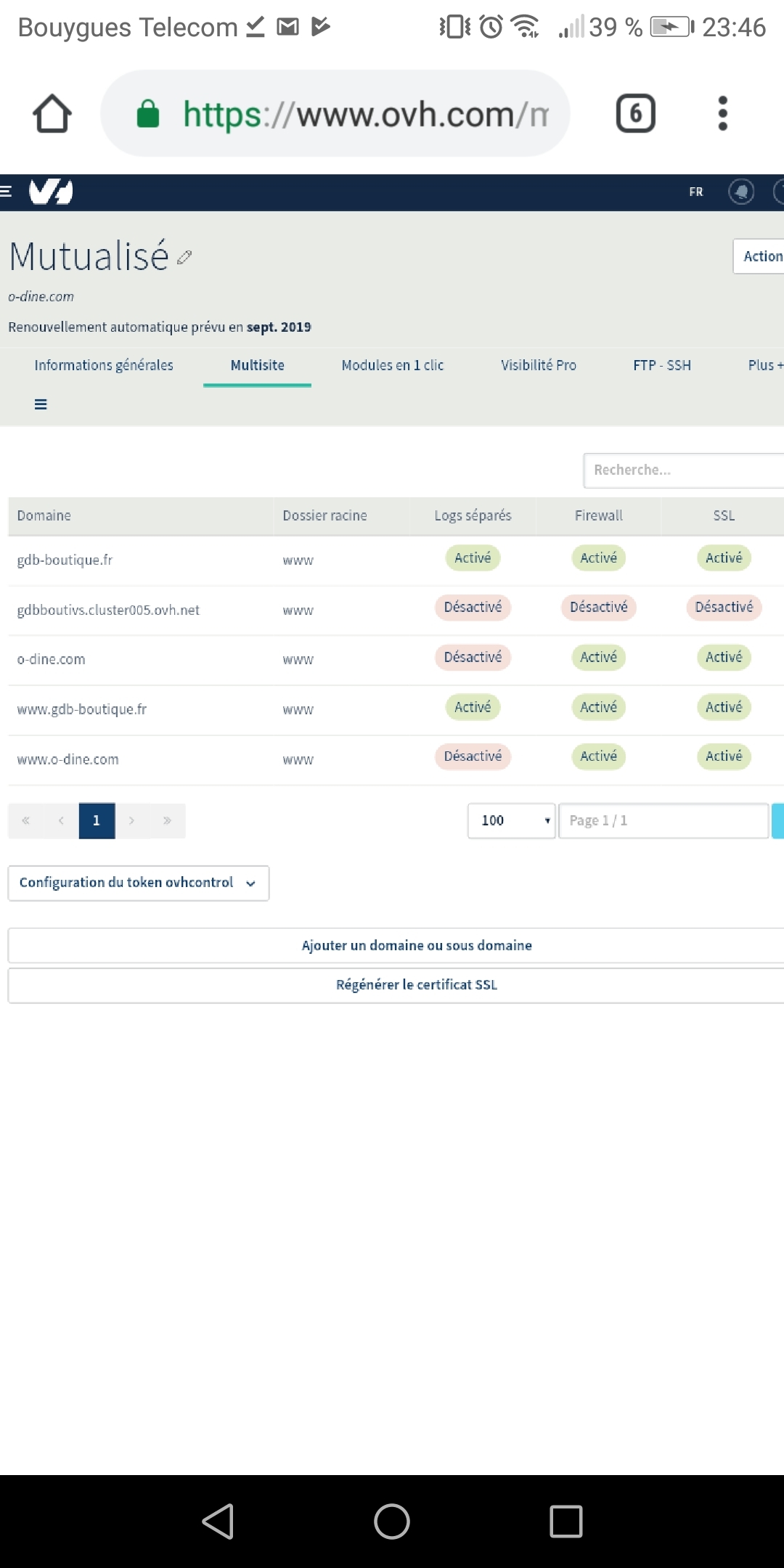This screenshot has height=1568, width=784.
Task: Click Ajouter un domaine ou sous domaine
Action: (417, 945)
